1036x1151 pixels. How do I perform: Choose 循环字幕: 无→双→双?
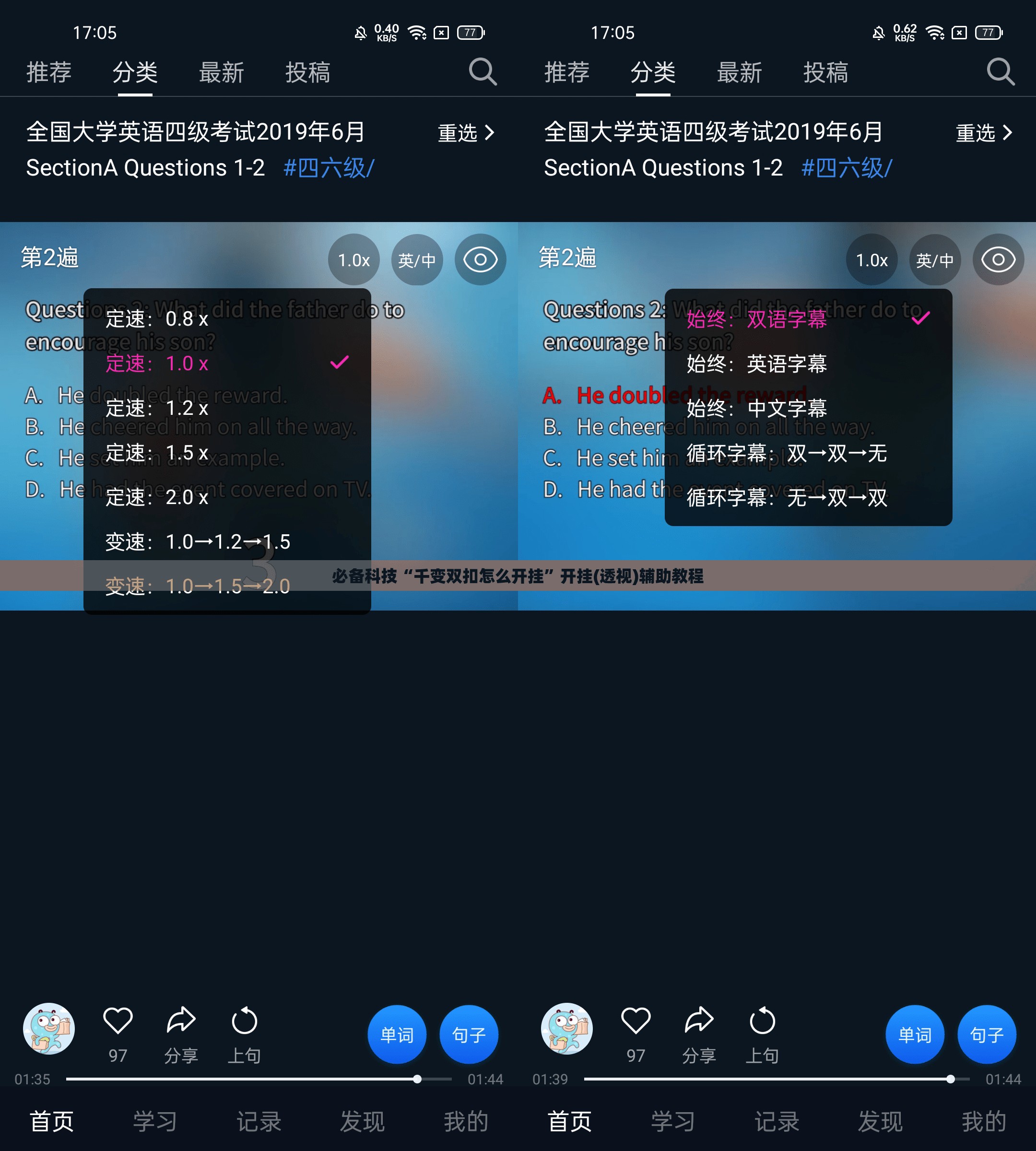pyautogui.click(x=808, y=497)
